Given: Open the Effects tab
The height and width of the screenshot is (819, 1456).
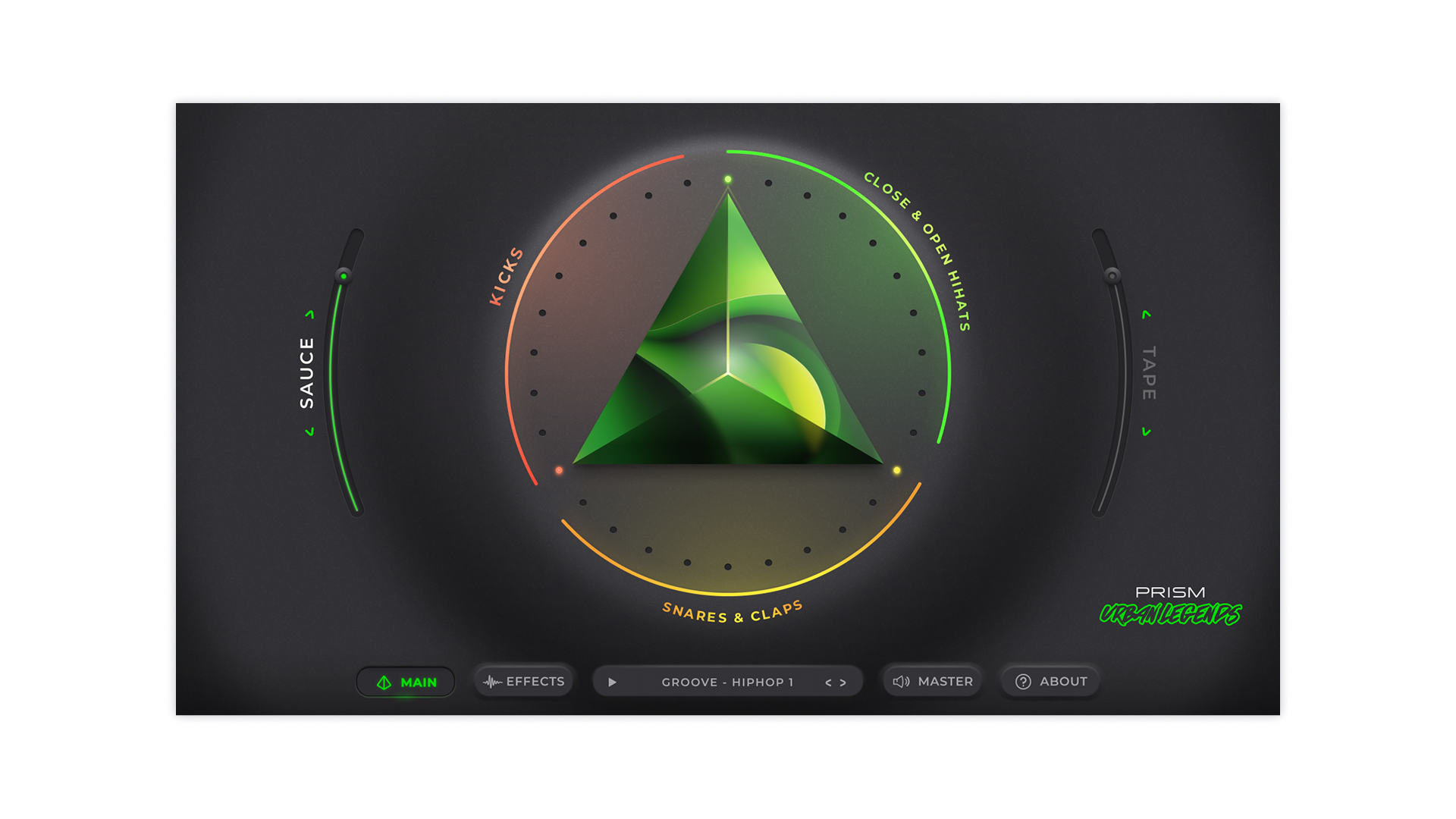Looking at the screenshot, I should click(524, 681).
